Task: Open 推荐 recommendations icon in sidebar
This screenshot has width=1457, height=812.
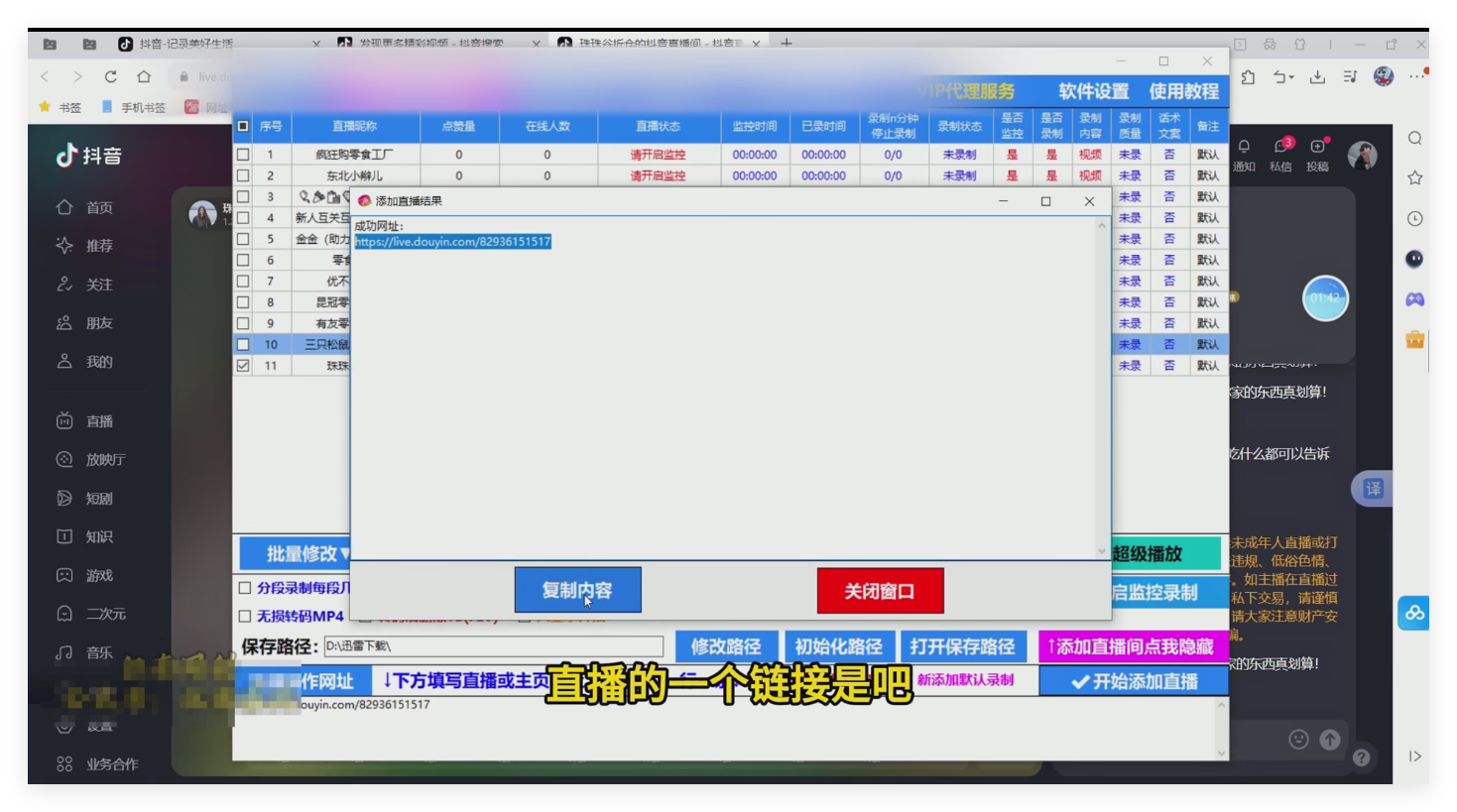Action: coord(64,245)
